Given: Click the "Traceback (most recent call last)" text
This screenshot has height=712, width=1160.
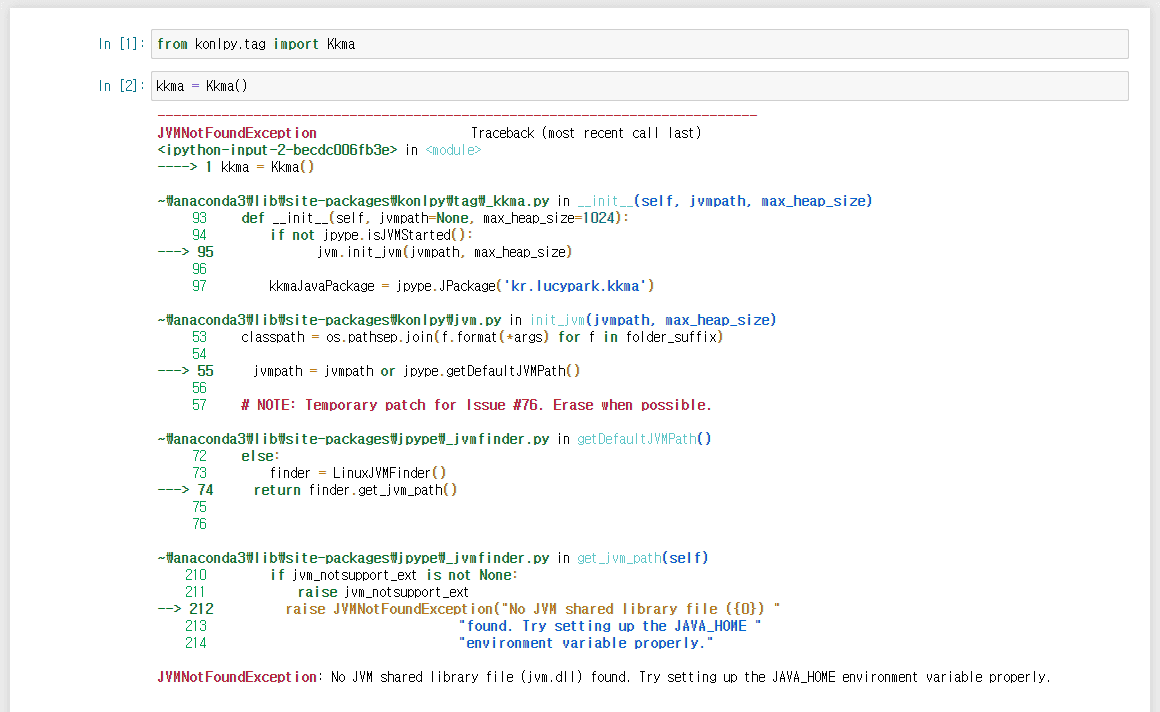Looking at the screenshot, I should (x=586, y=133).
